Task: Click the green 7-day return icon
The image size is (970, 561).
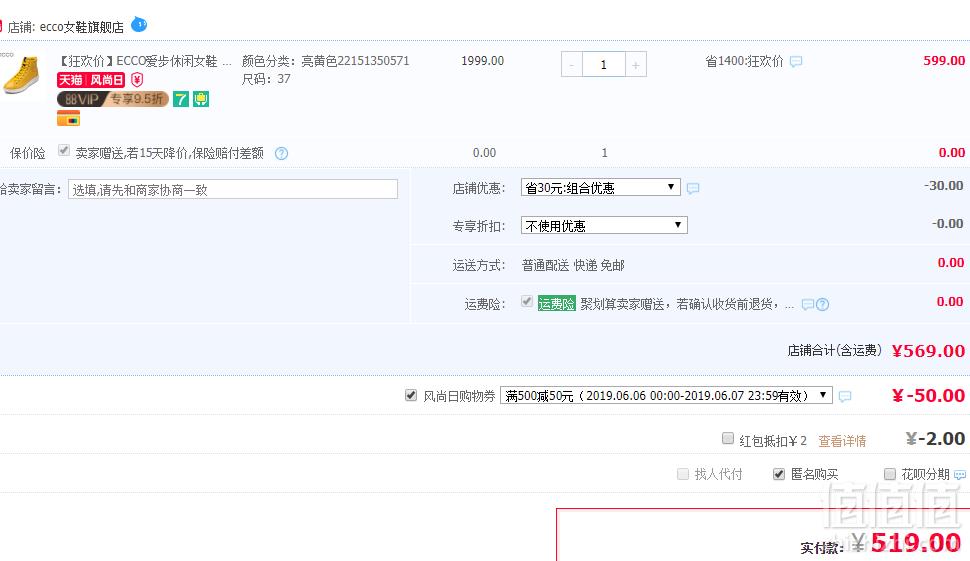Action: (x=181, y=99)
